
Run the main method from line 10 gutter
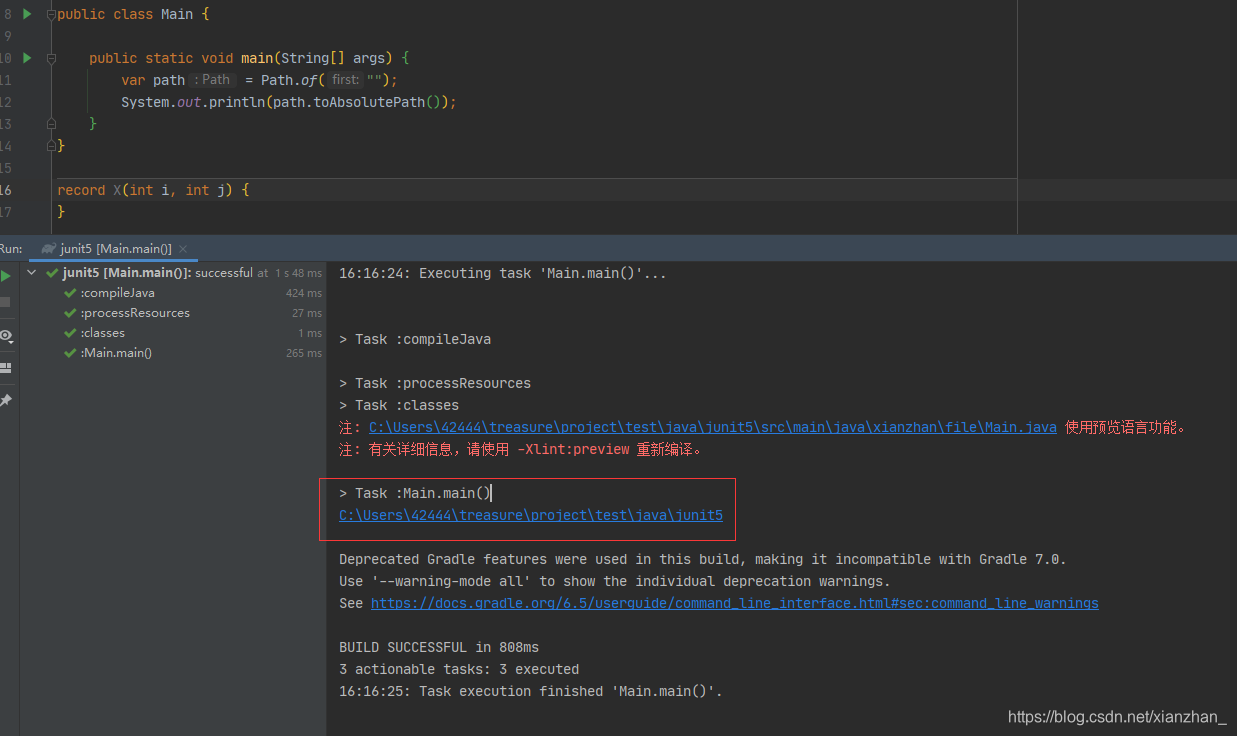tap(26, 58)
